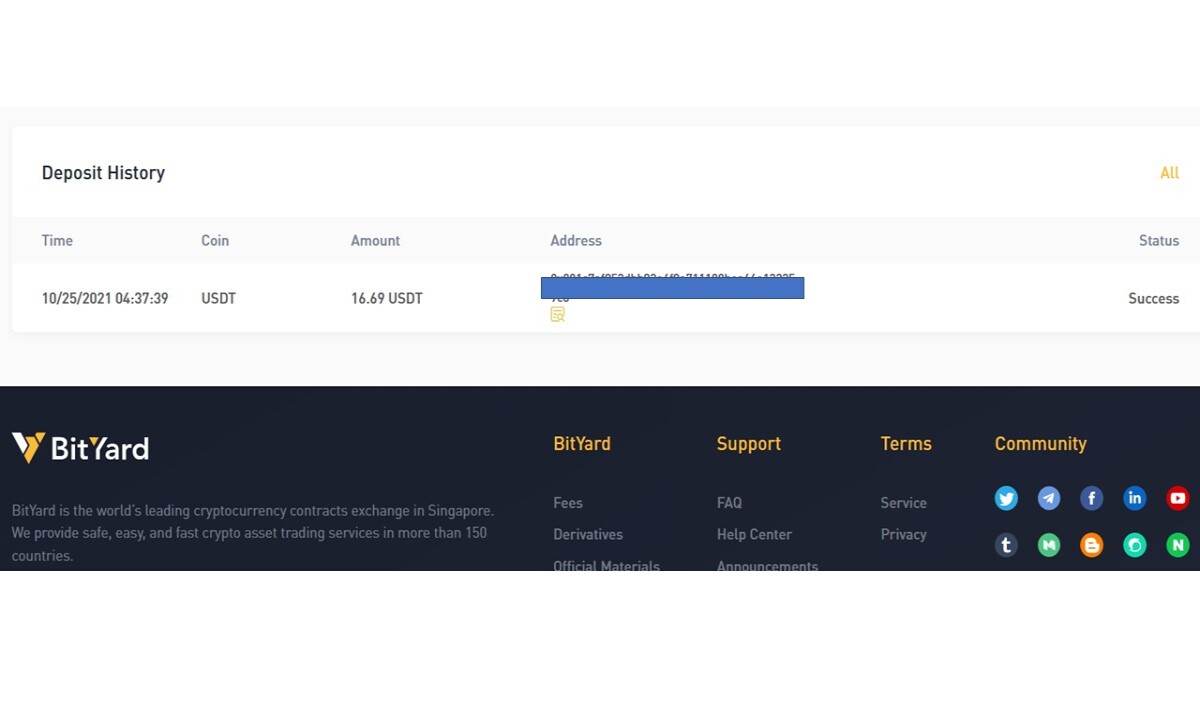Click the orange Blogger icon
This screenshot has width=1200, height=720.
(x=1092, y=545)
